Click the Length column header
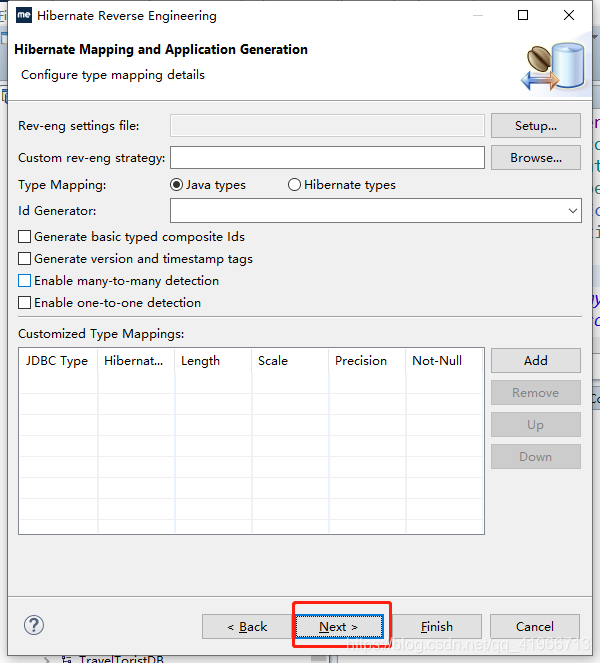Image resolution: width=600 pixels, height=663 pixels. pos(213,361)
